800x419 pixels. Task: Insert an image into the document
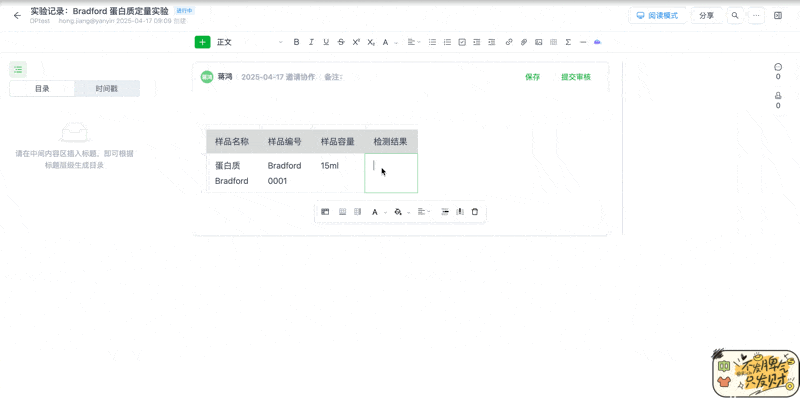coord(539,42)
